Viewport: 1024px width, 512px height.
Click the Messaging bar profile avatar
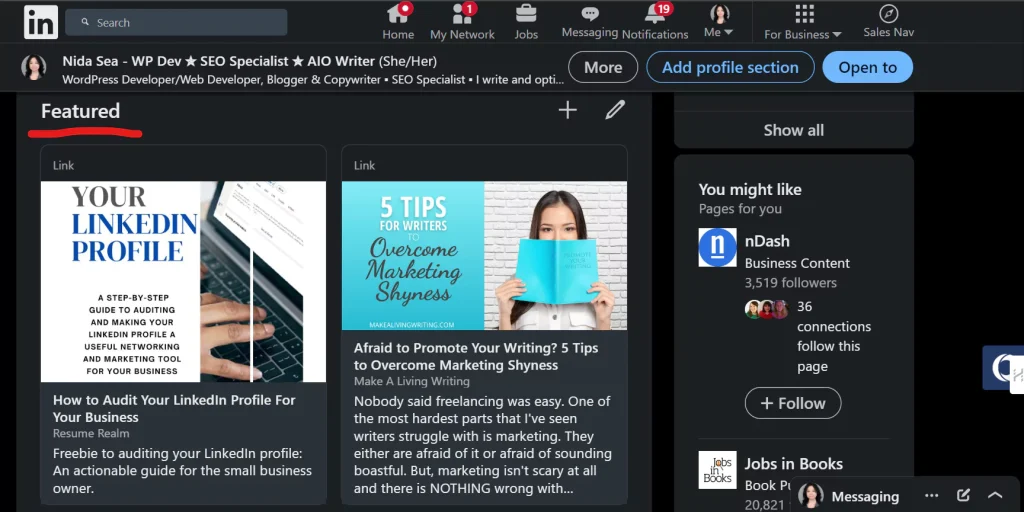[810, 496]
